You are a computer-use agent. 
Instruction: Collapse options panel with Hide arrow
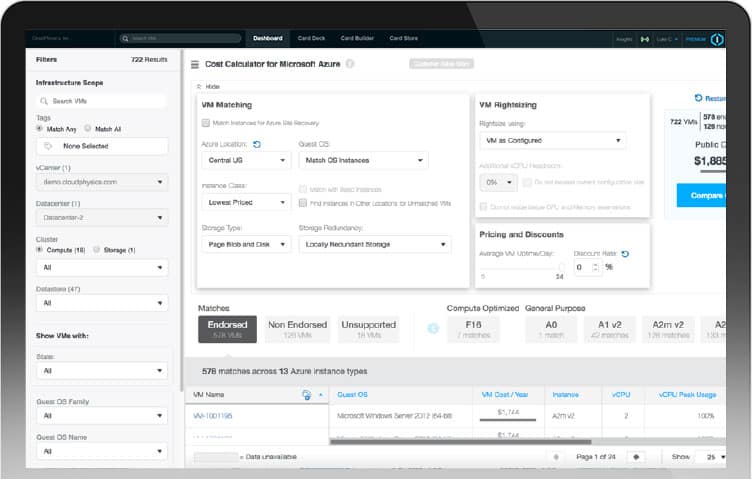(199, 87)
